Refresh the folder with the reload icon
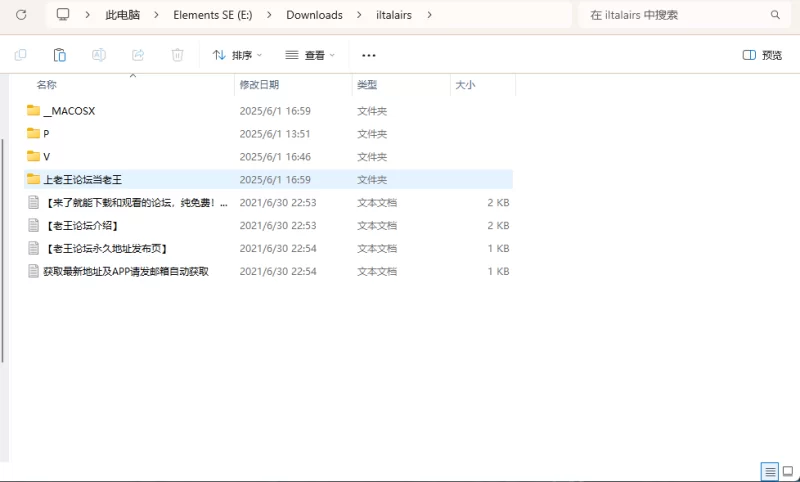This screenshot has height=482, width=800. [21, 15]
